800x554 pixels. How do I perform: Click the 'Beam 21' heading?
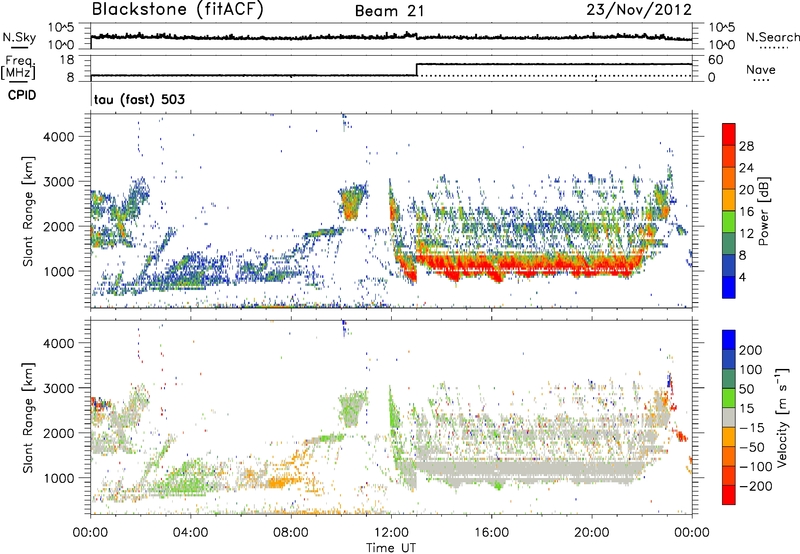click(389, 11)
